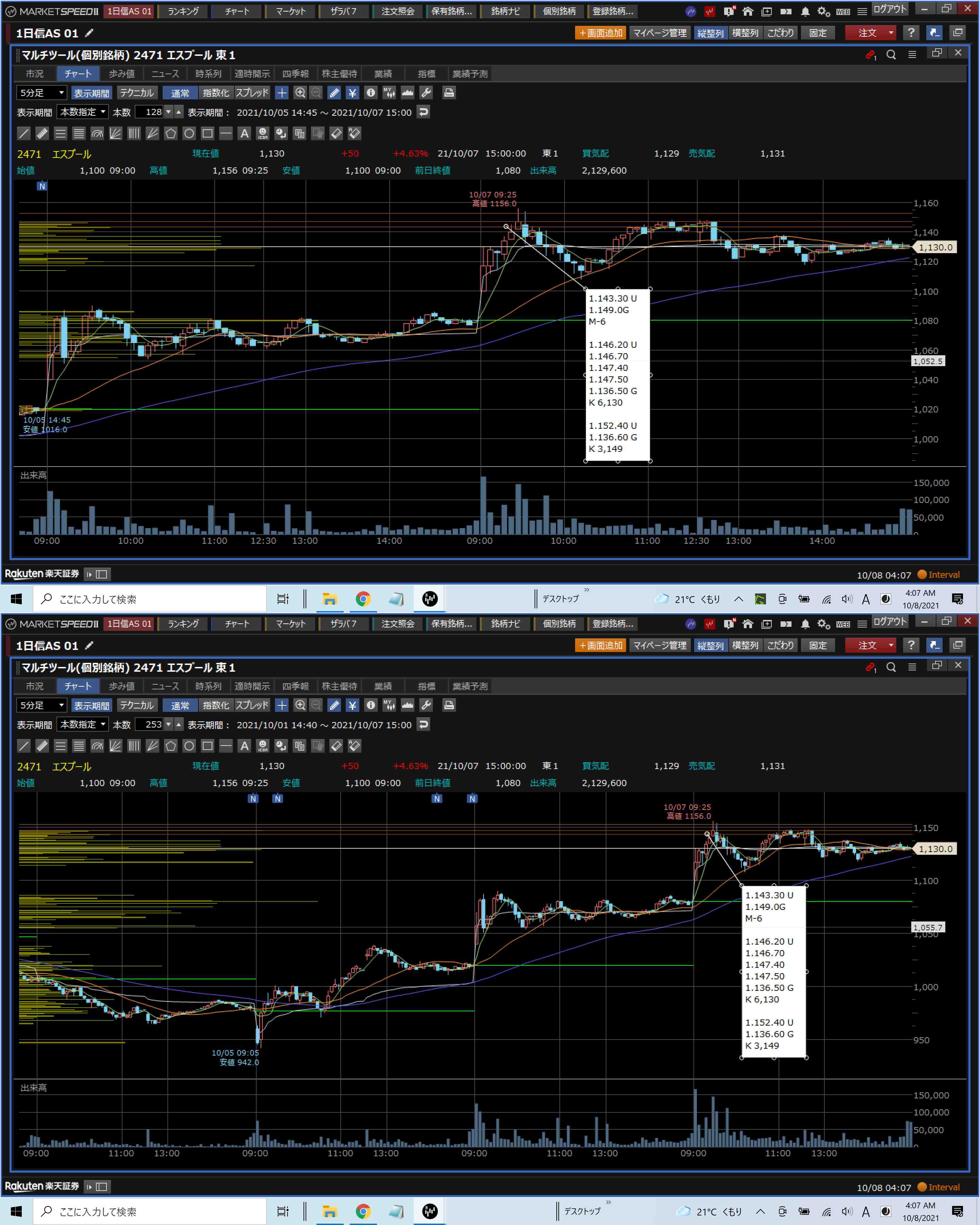Screen dimensions: 980x1225
Task: Open the 本数指定 dropdown in lower window
Action: [83, 724]
